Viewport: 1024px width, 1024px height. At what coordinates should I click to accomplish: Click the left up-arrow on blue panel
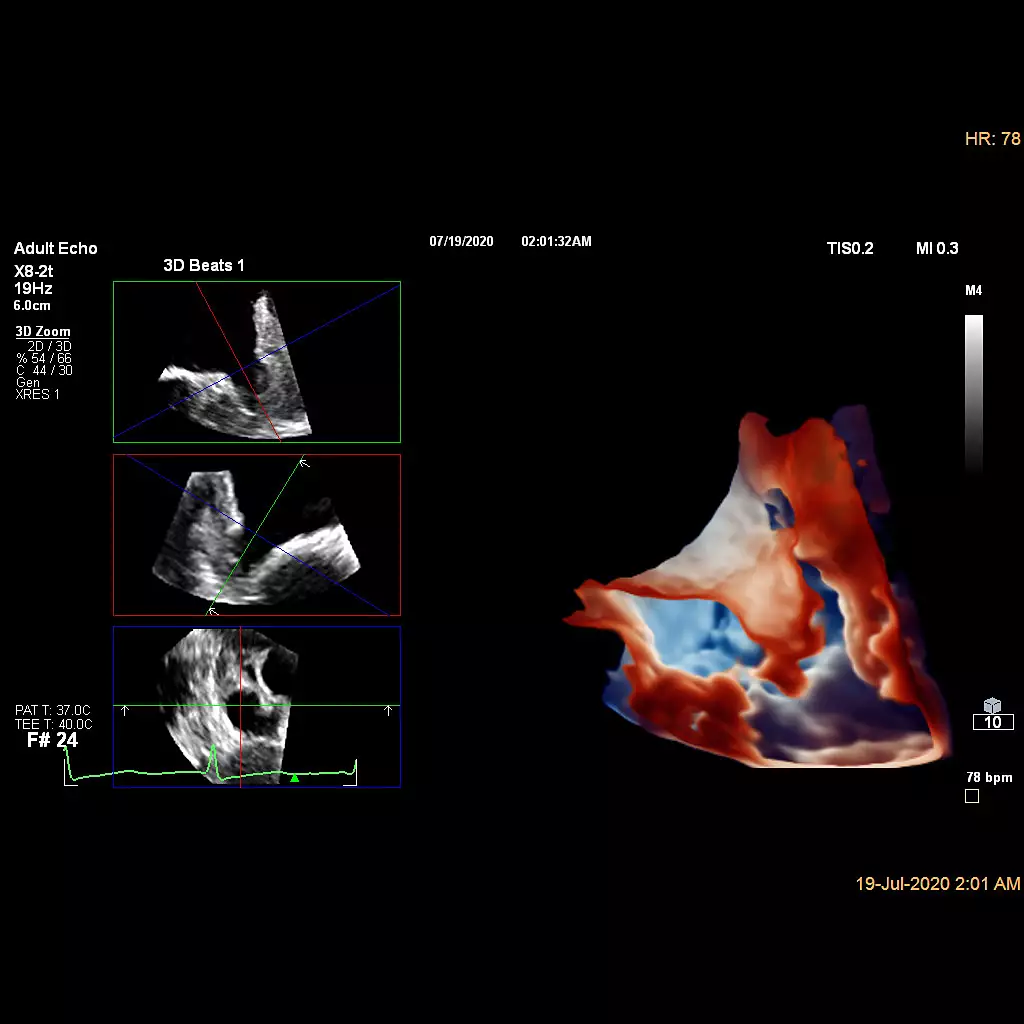pyautogui.click(x=125, y=710)
